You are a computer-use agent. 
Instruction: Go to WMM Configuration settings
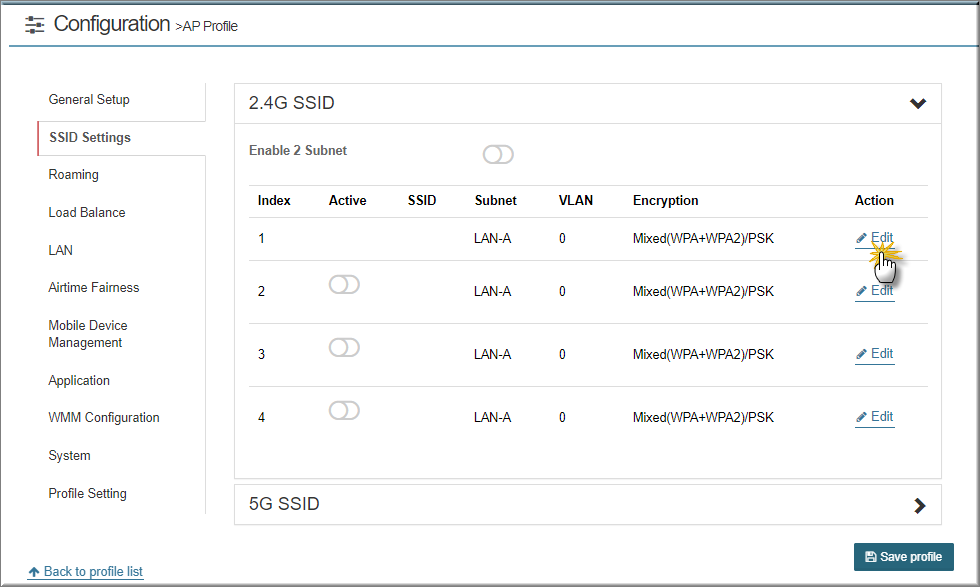pyautogui.click(x=104, y=418)
